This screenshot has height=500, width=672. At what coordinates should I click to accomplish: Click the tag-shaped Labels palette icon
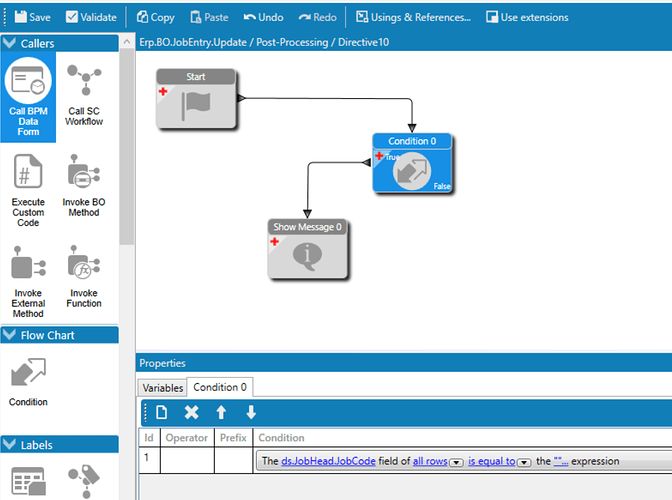pos(84,481)
